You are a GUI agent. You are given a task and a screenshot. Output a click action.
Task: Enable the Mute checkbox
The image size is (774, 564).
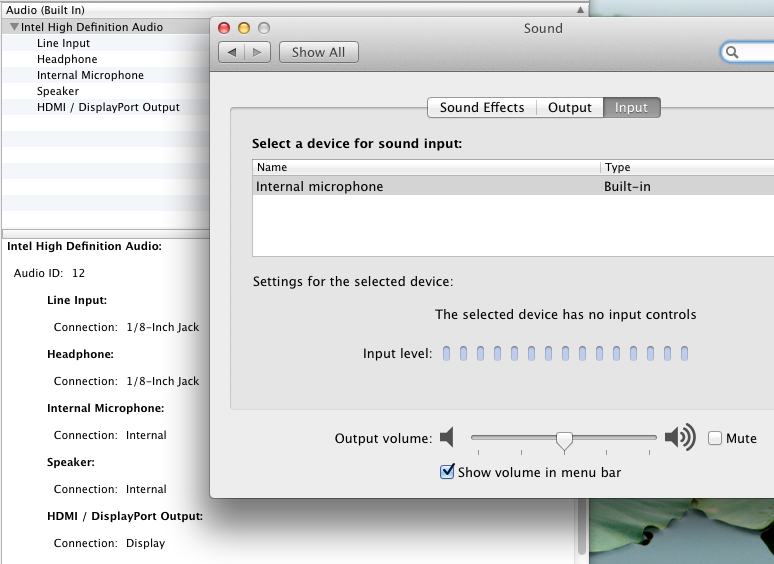coord(715,438)
